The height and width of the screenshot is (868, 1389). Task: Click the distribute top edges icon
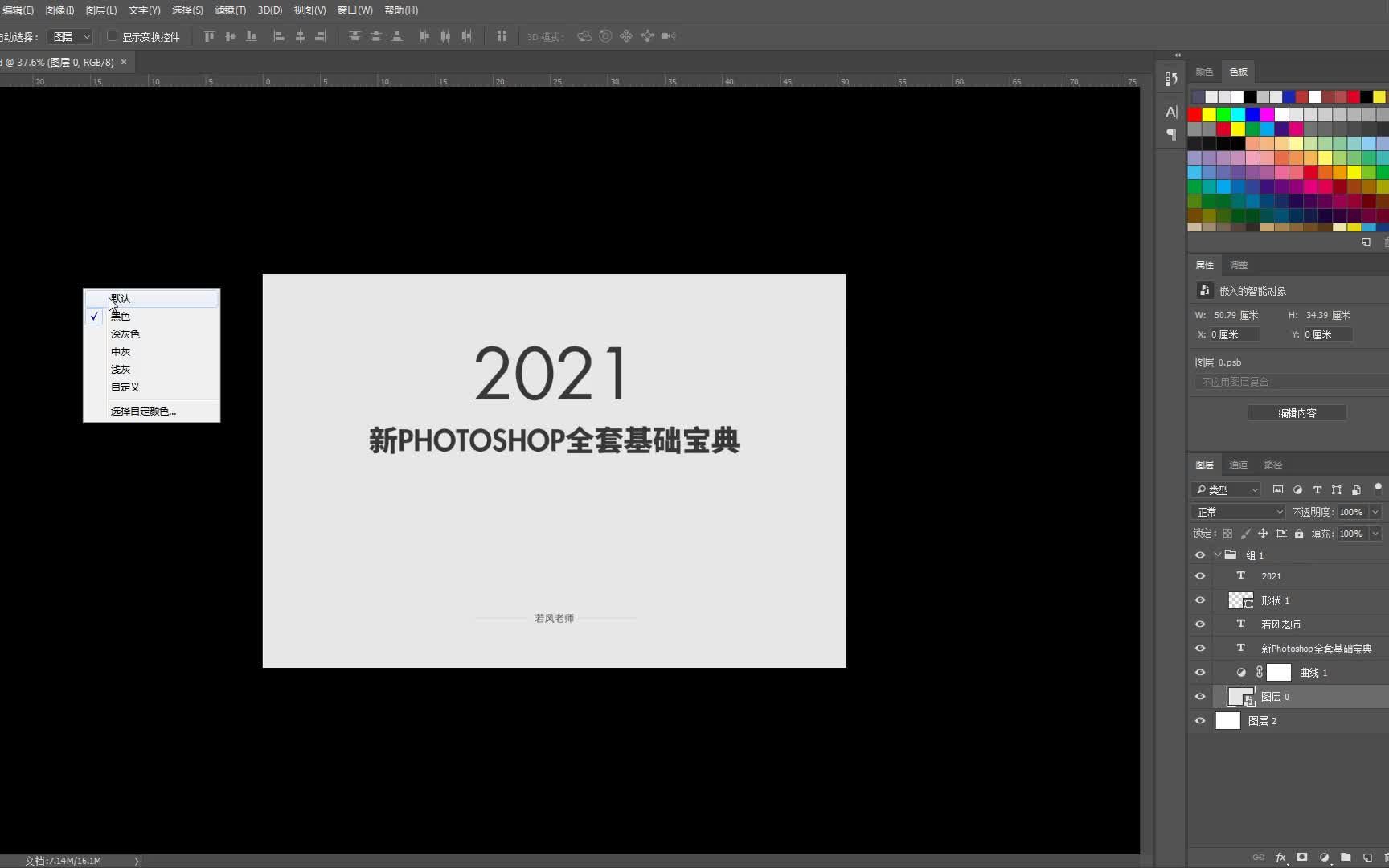[x=354, y=36]
